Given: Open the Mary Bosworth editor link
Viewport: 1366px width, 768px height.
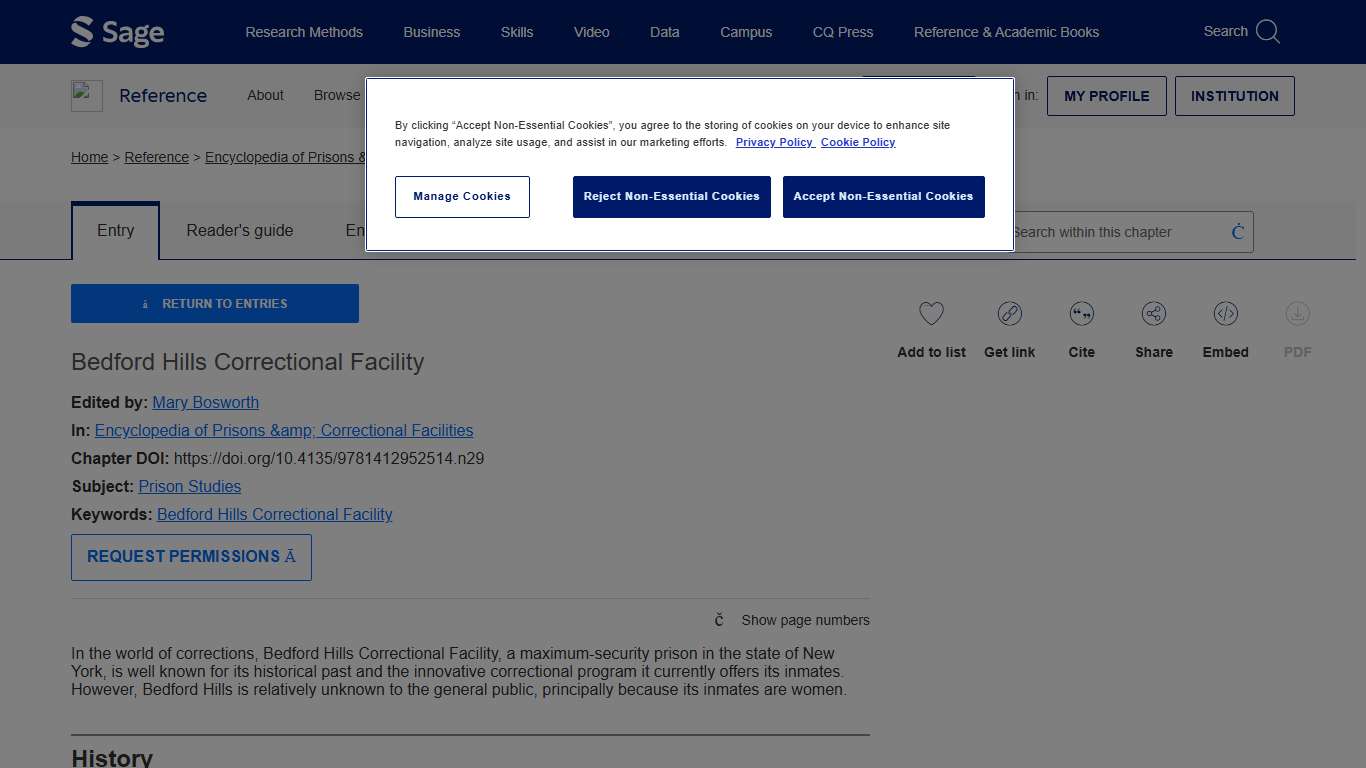Looking at the screenshot, I should (x=205, y=402).
